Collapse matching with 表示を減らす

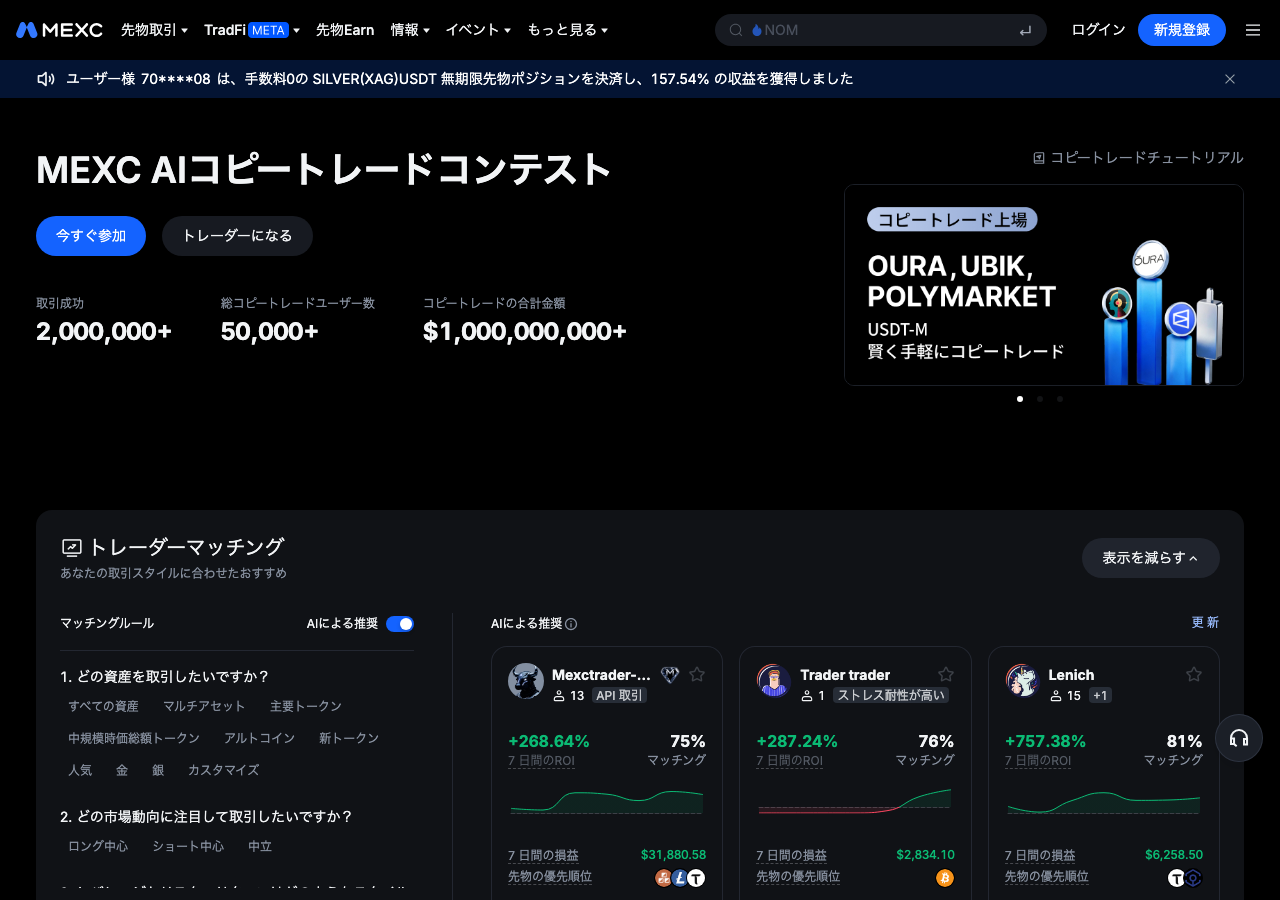[x=1151, y=558]
